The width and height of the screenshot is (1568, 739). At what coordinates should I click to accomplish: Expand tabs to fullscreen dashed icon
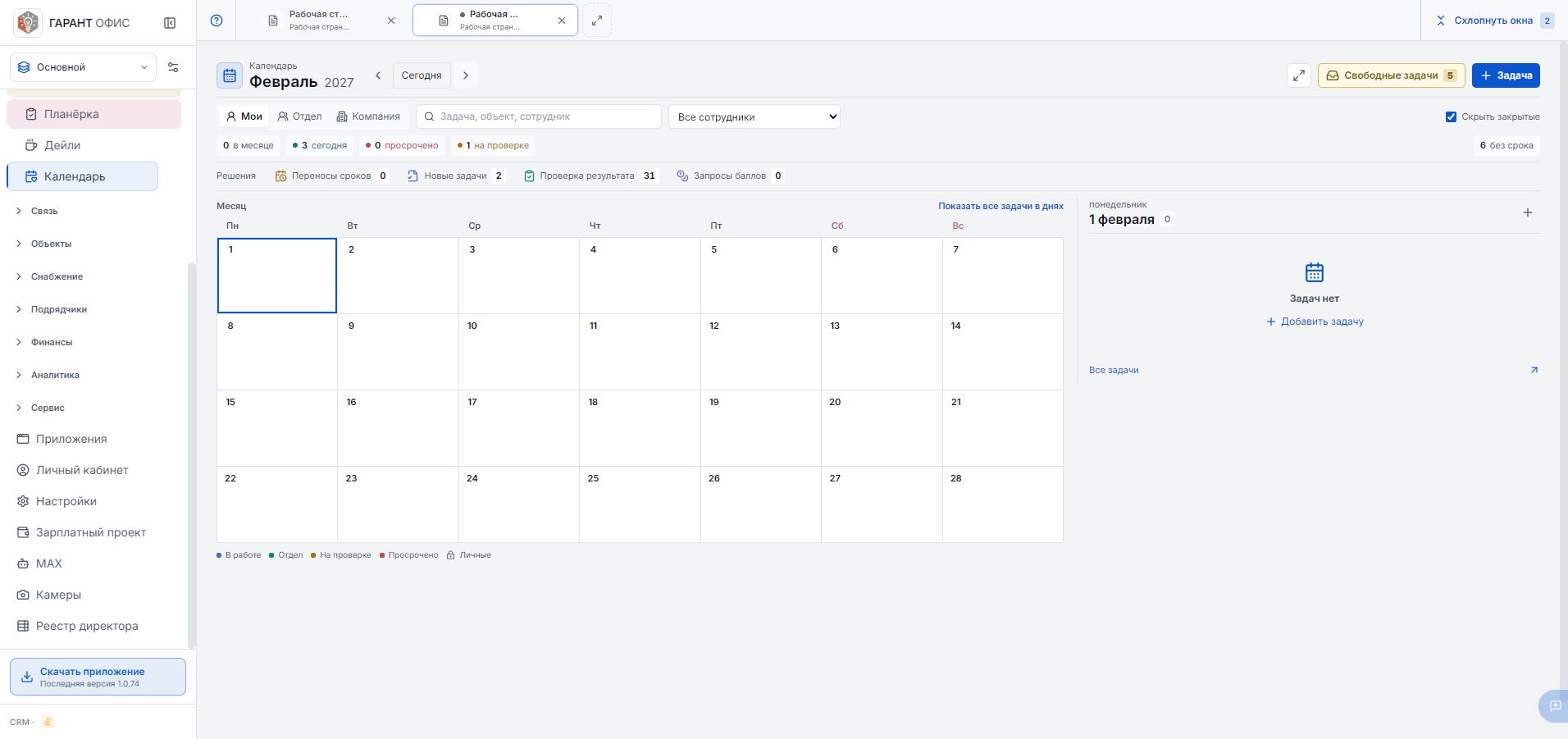pyautogui.click(x=597, y=21)
